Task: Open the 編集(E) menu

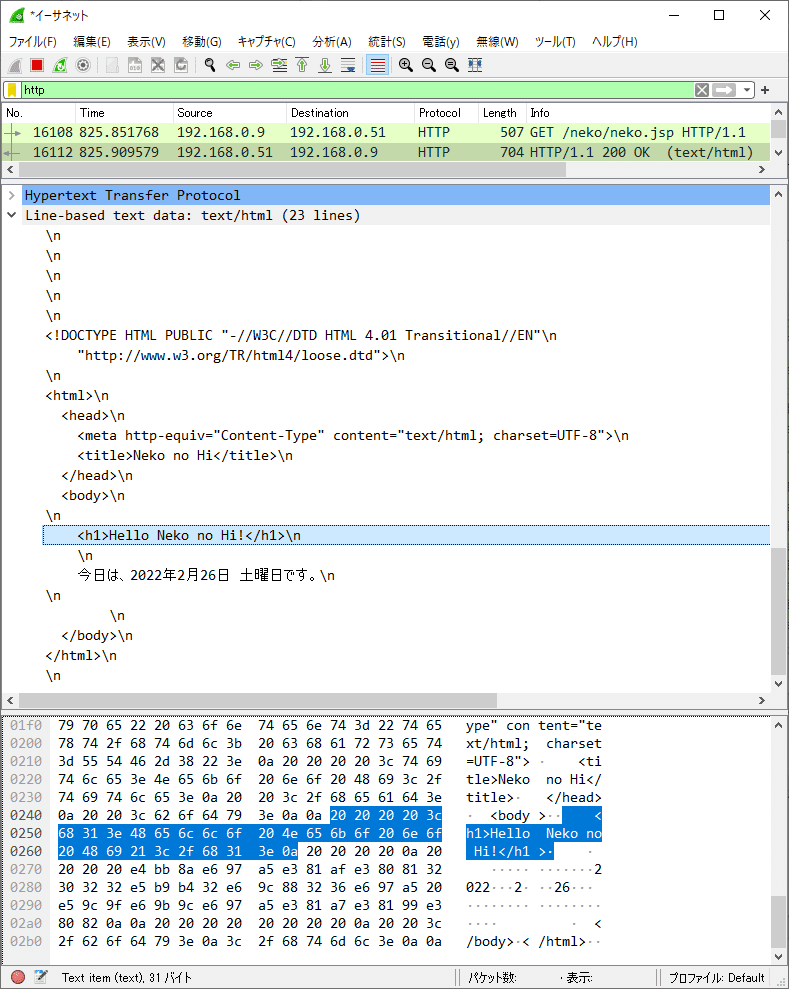Action: [x=92, y=42]
